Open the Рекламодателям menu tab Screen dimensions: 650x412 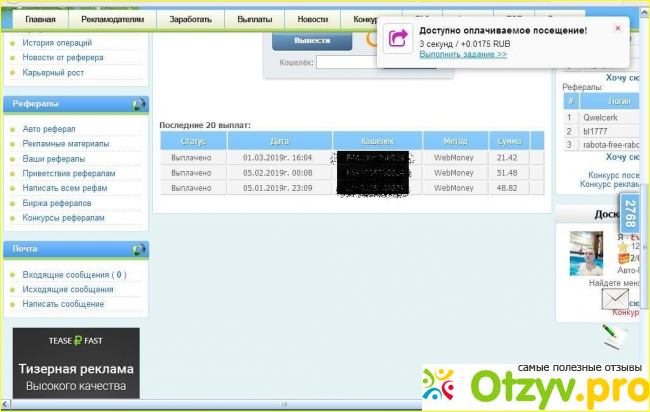pos(111,19)
